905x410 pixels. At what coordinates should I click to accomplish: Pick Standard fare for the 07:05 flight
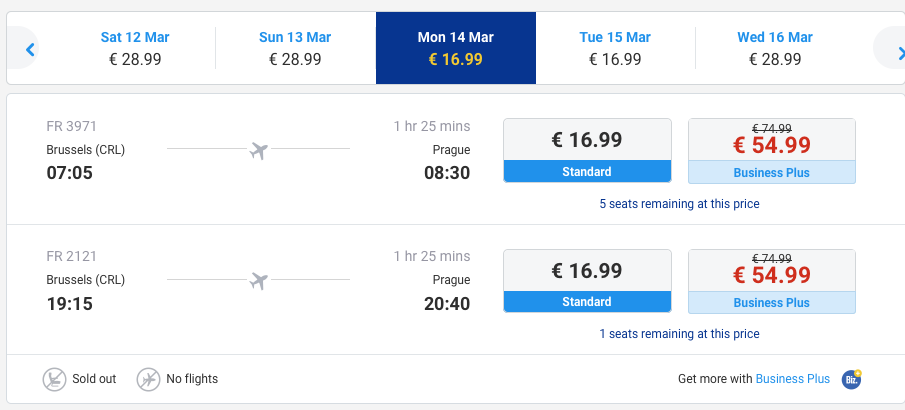click(588, 151)
